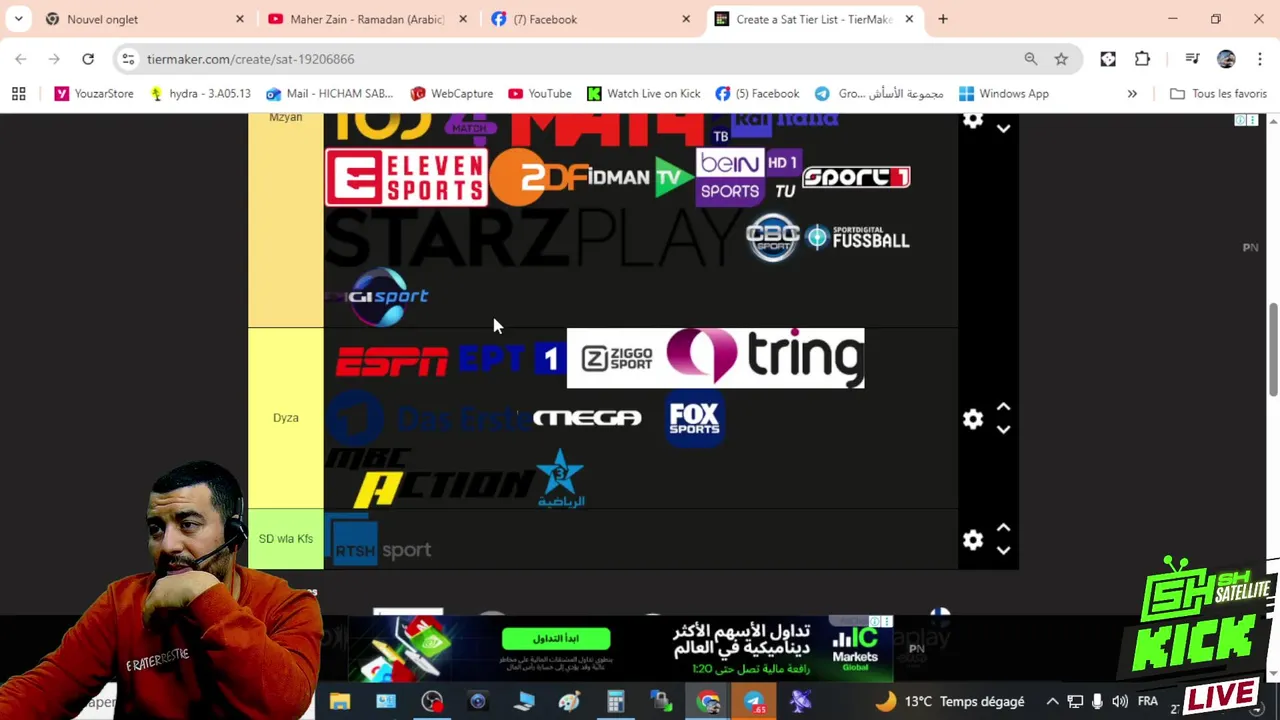
Task: Open settings gear for SD wla Kfs tier
Action: point(973,540)
